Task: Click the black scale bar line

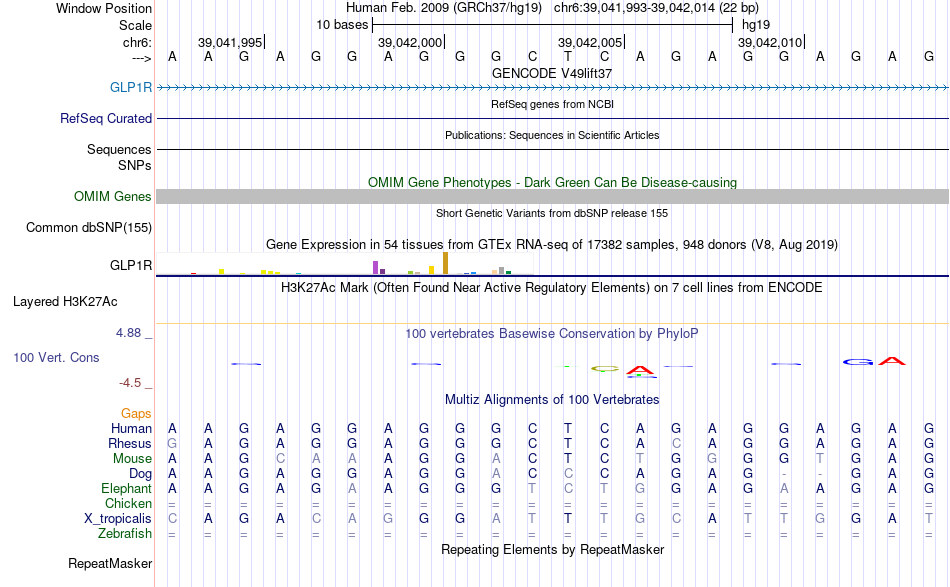Action: [x=553, y=25]
